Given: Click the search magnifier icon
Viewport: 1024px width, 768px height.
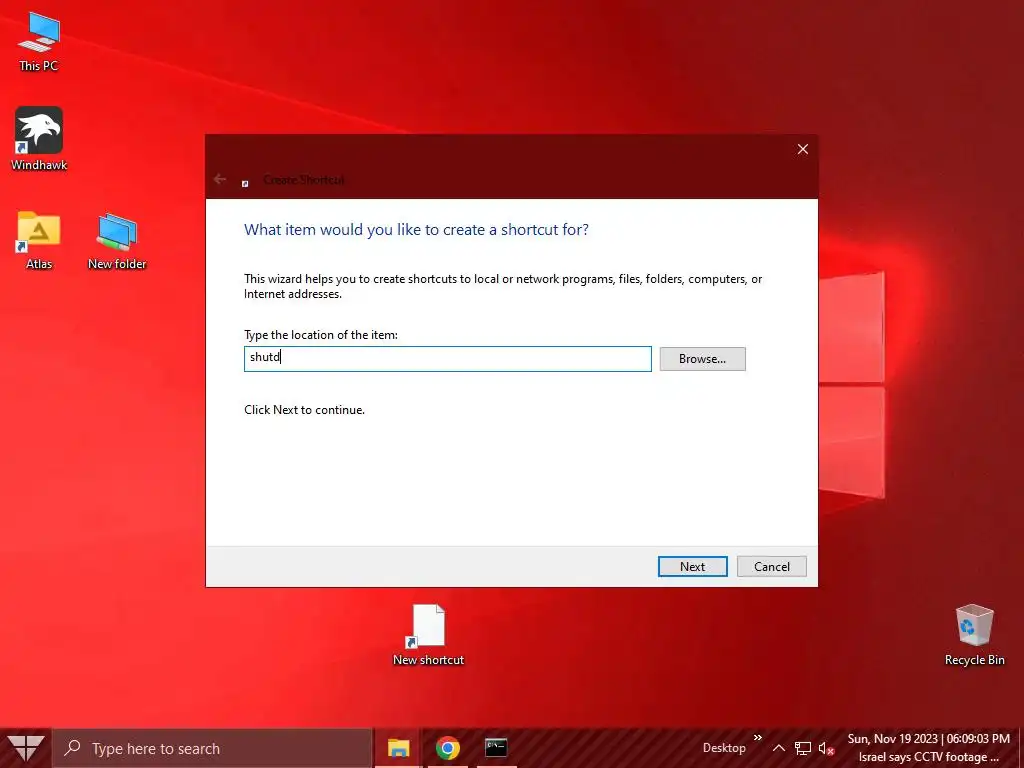Looking at the screenshot, I should pos(73,748).
